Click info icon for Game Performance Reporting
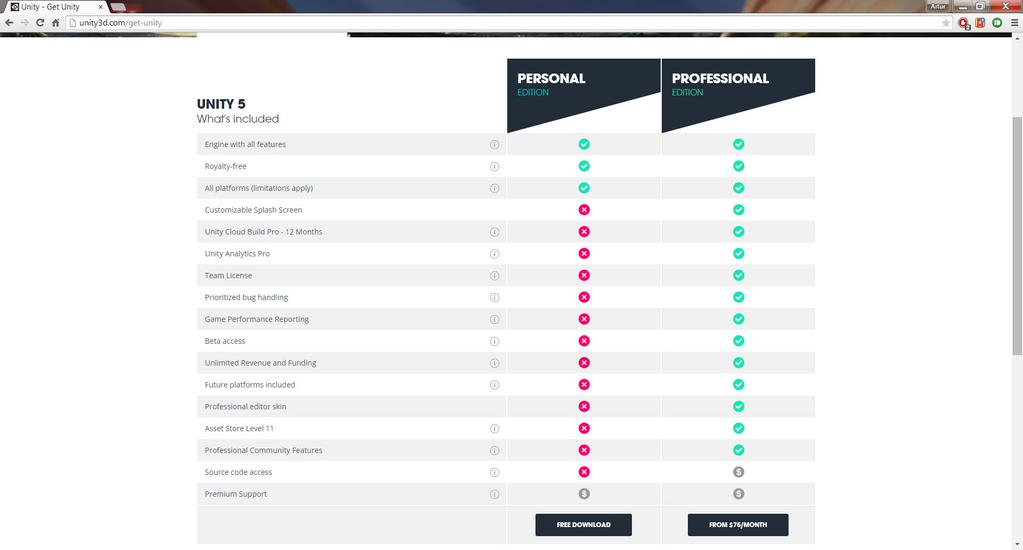This screenshot has height=550, width=1023. [x=495, y=320]
